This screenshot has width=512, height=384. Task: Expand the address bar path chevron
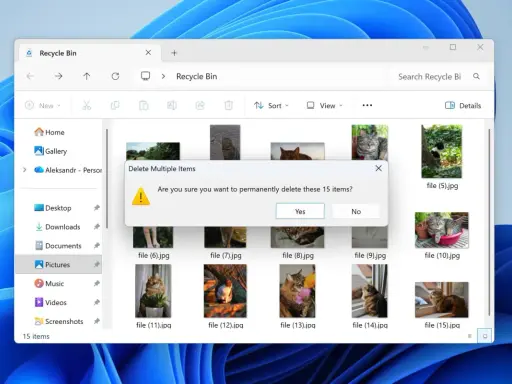coord(163,76)
